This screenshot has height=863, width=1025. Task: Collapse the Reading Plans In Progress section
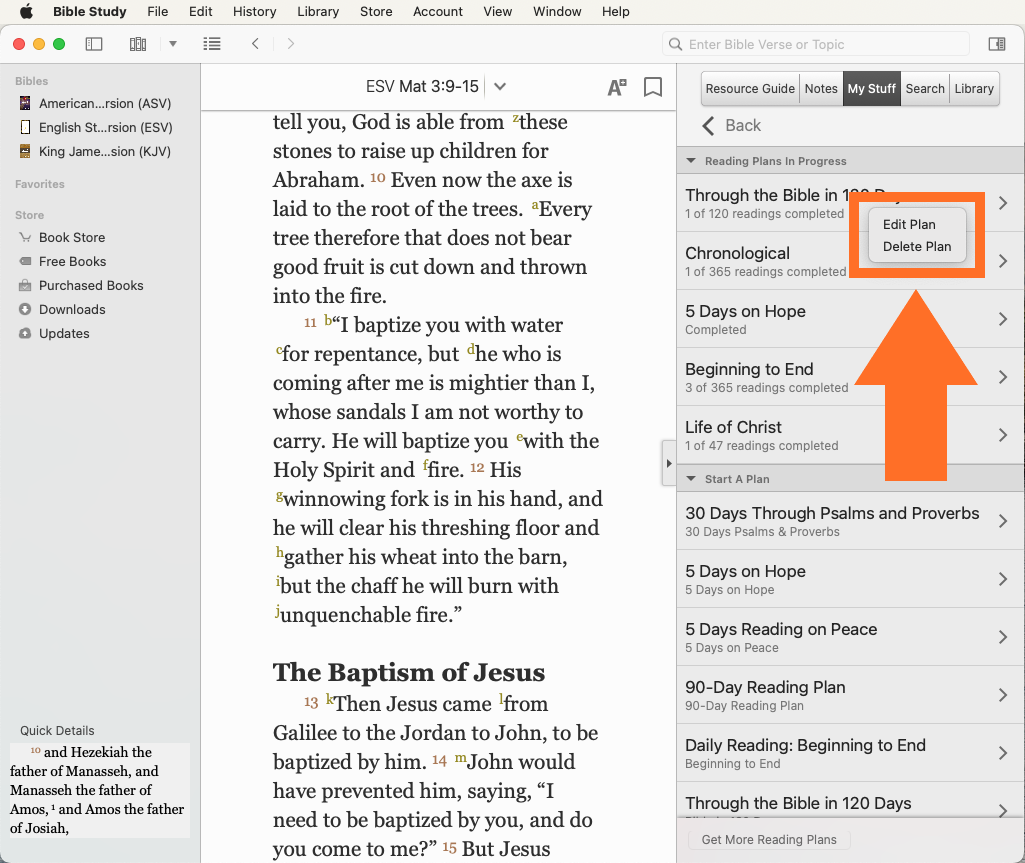(x=691, y=161)
